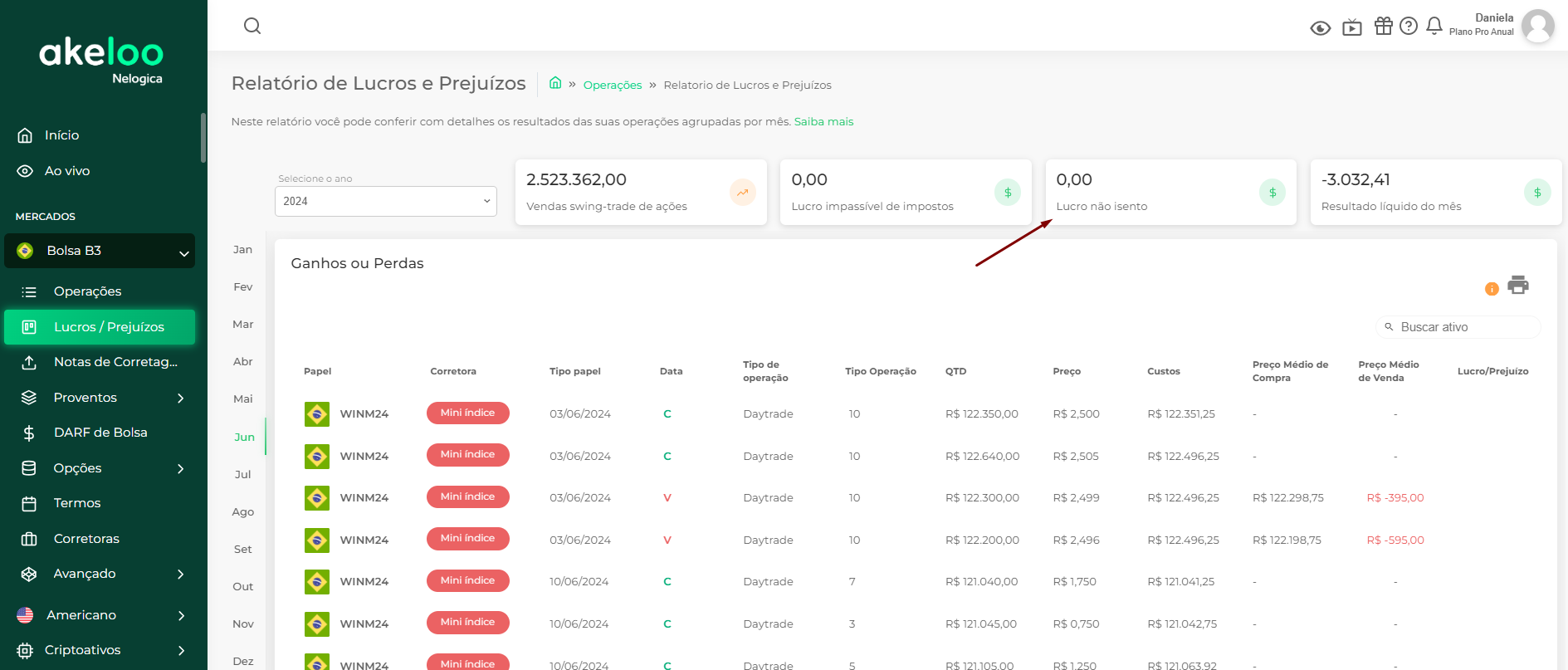Screen dimensions: 1568x670
Task: Open the help question mark icon
Action: tap(1409, 26)
